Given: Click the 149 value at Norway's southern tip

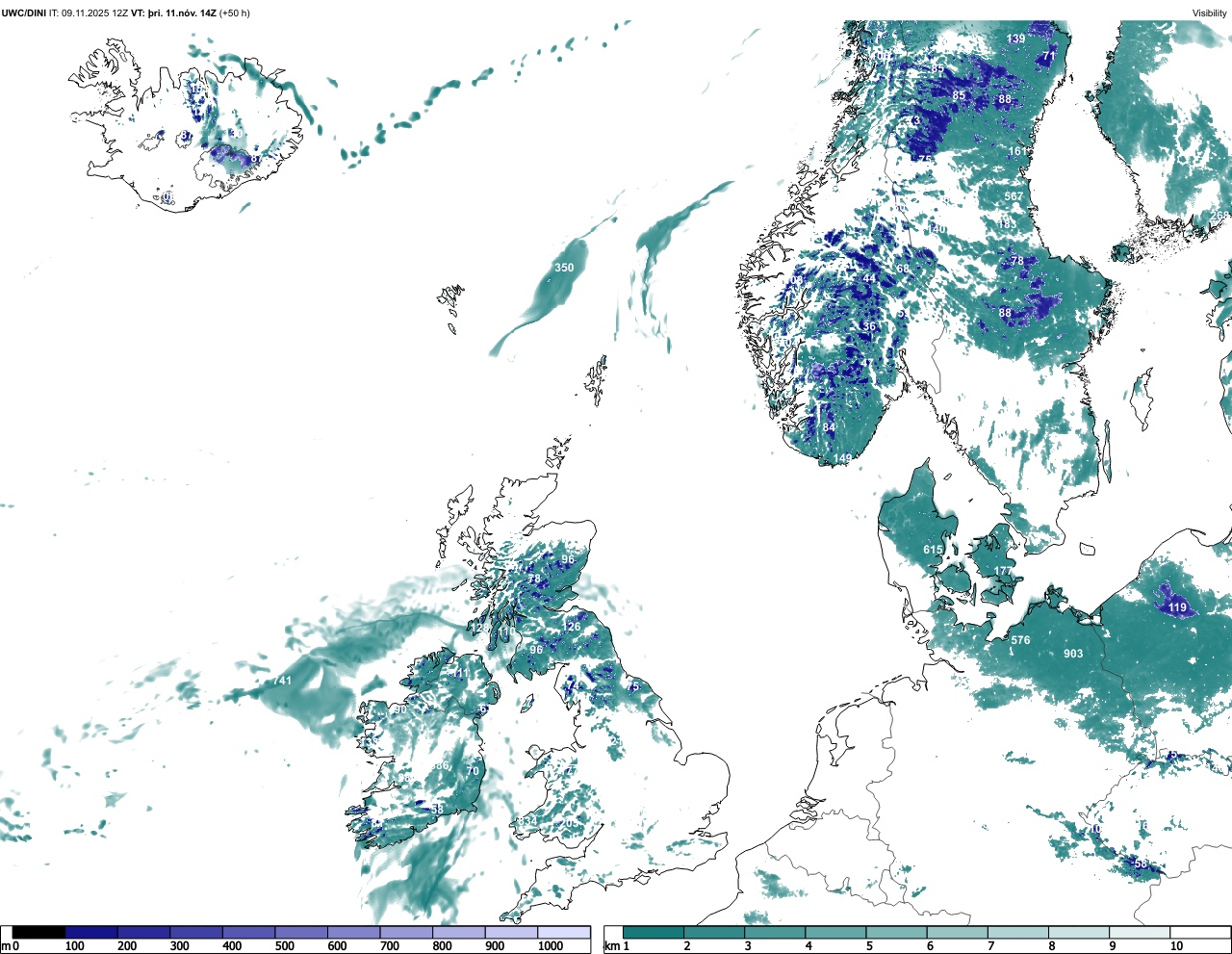Looking at the screenshot, I should pyautogui.click(x=842, y=459).
